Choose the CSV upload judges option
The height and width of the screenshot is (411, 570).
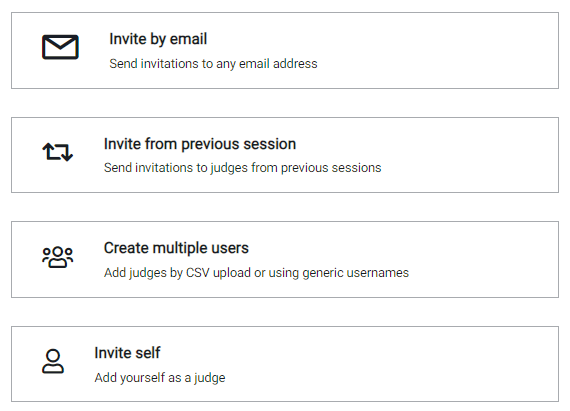pos(285,259)
